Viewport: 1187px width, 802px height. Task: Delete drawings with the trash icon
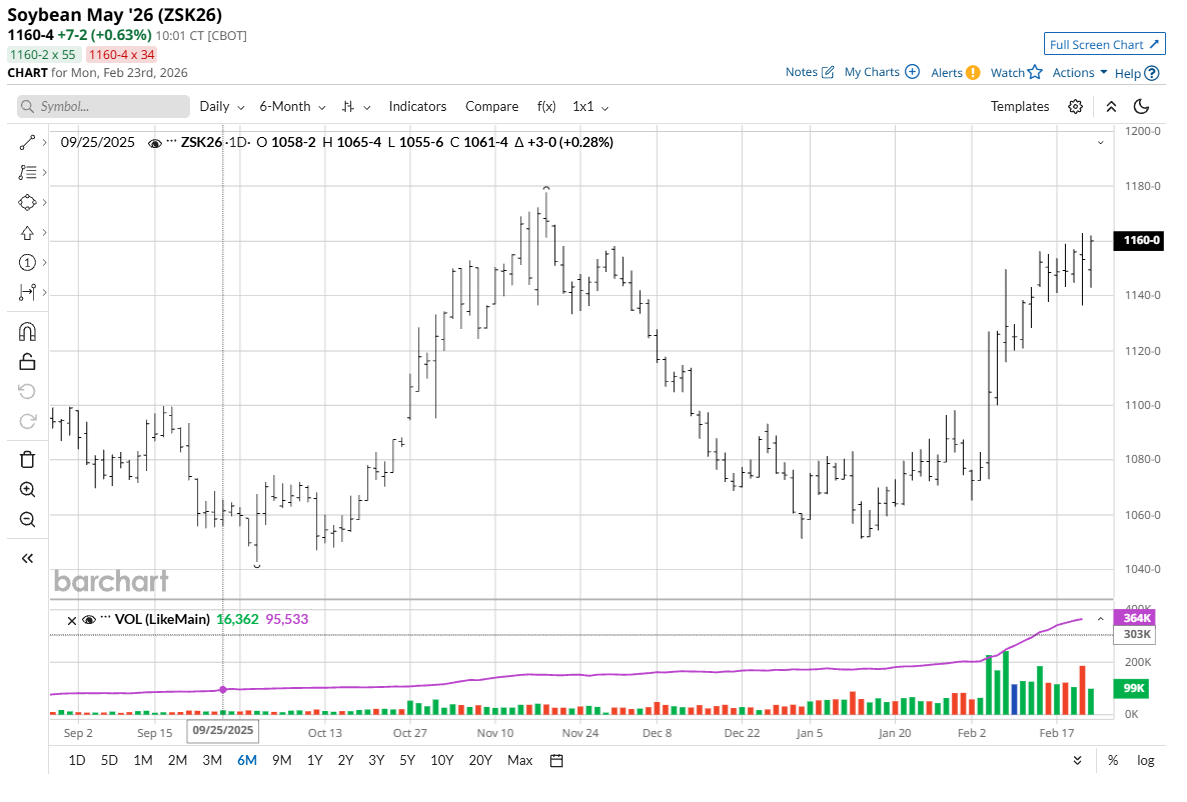pos(27,460)
